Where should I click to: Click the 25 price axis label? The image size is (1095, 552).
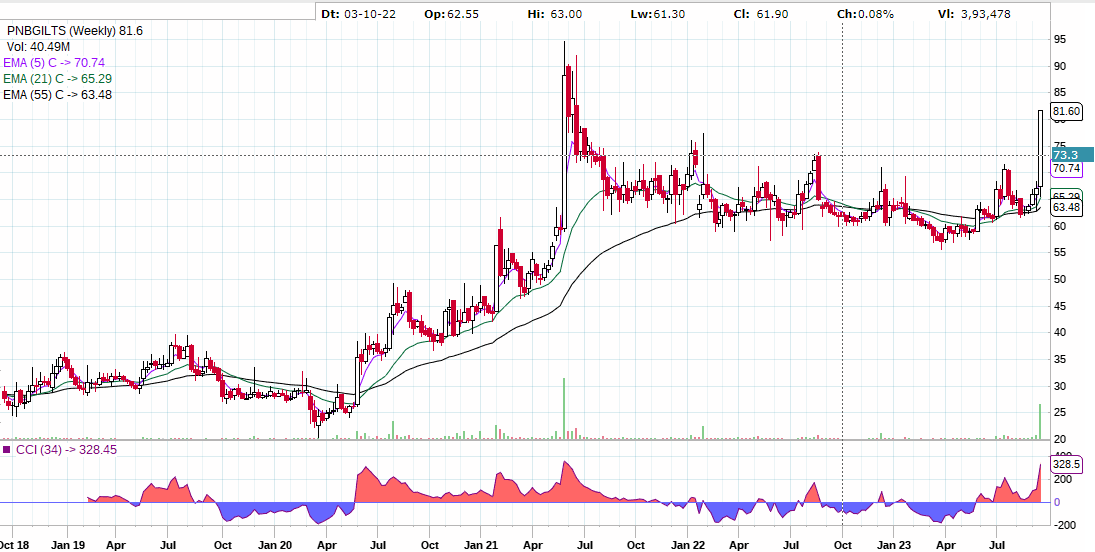coord(1059,413)
